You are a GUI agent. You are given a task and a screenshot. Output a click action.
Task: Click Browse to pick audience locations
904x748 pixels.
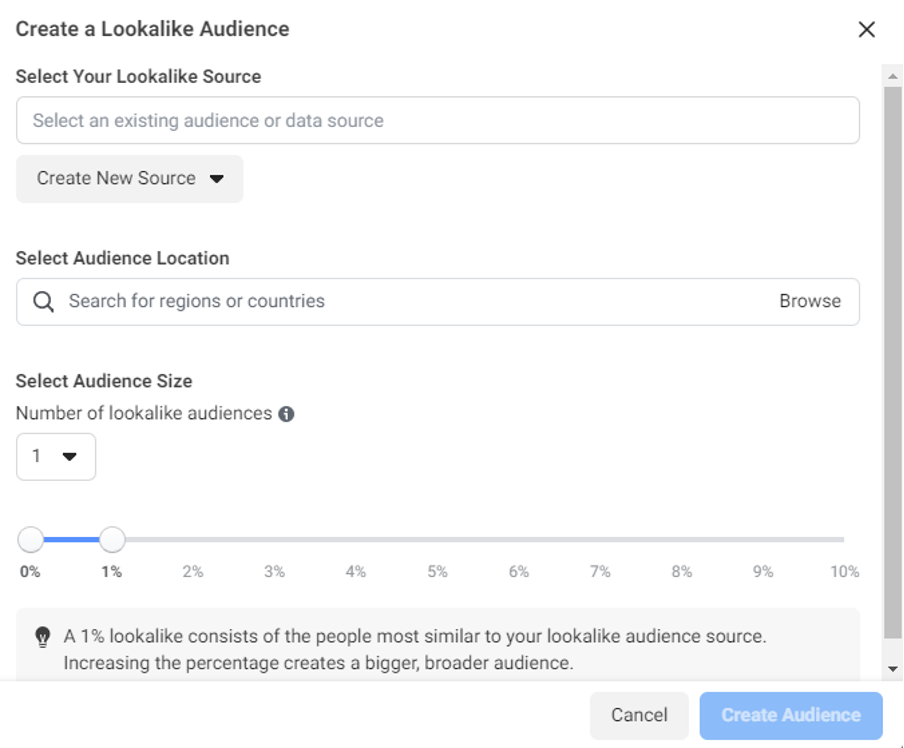pos(812,300)
